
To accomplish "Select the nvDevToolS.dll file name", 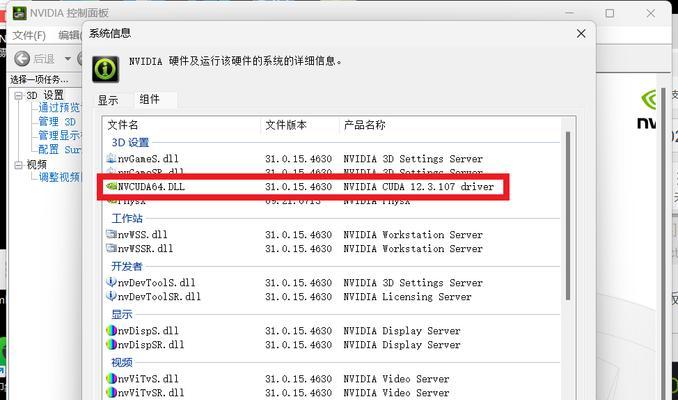I will 156,283.
